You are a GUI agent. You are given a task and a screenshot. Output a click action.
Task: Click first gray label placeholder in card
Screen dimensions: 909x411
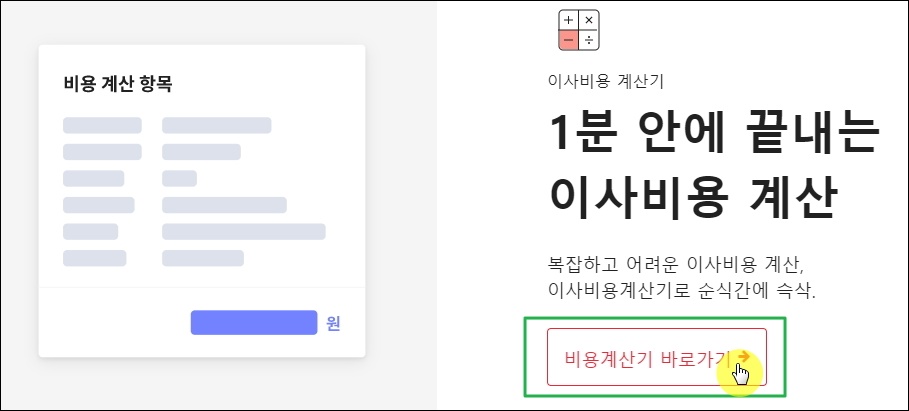pos(102,125)
